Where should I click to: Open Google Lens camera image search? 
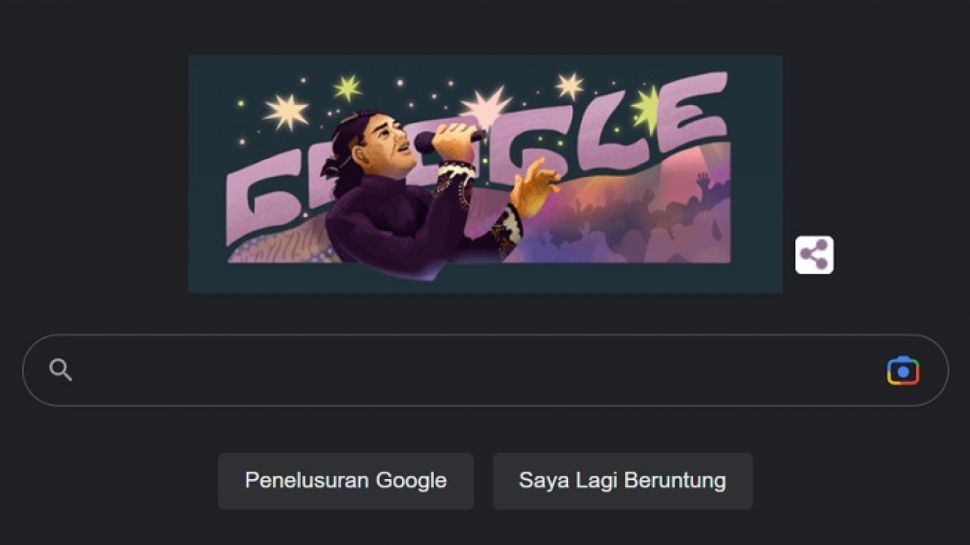pyautogui.click(x=903, y=371)
